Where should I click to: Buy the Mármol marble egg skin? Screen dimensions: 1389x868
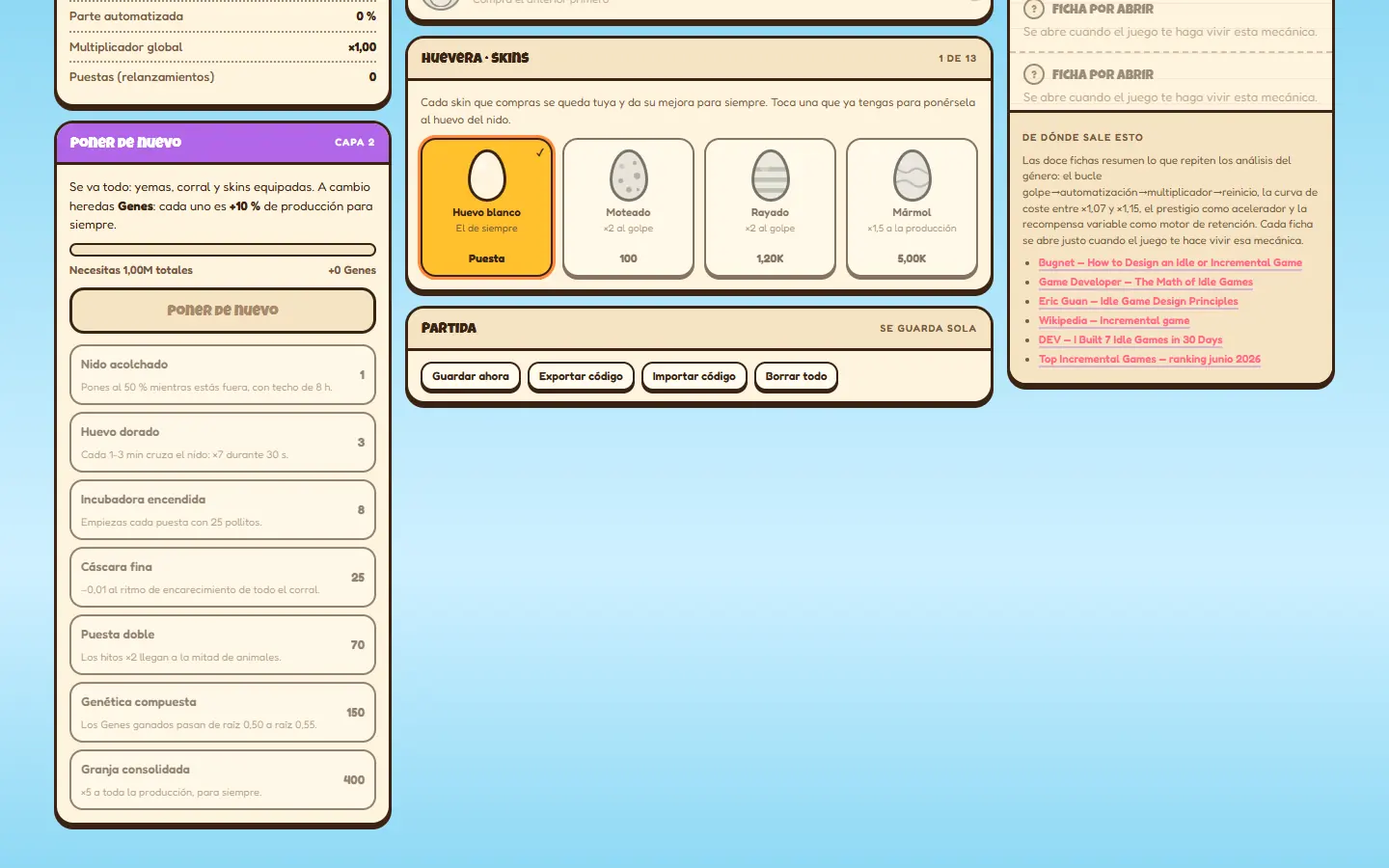pyautogui.click(x=912, y=207)
